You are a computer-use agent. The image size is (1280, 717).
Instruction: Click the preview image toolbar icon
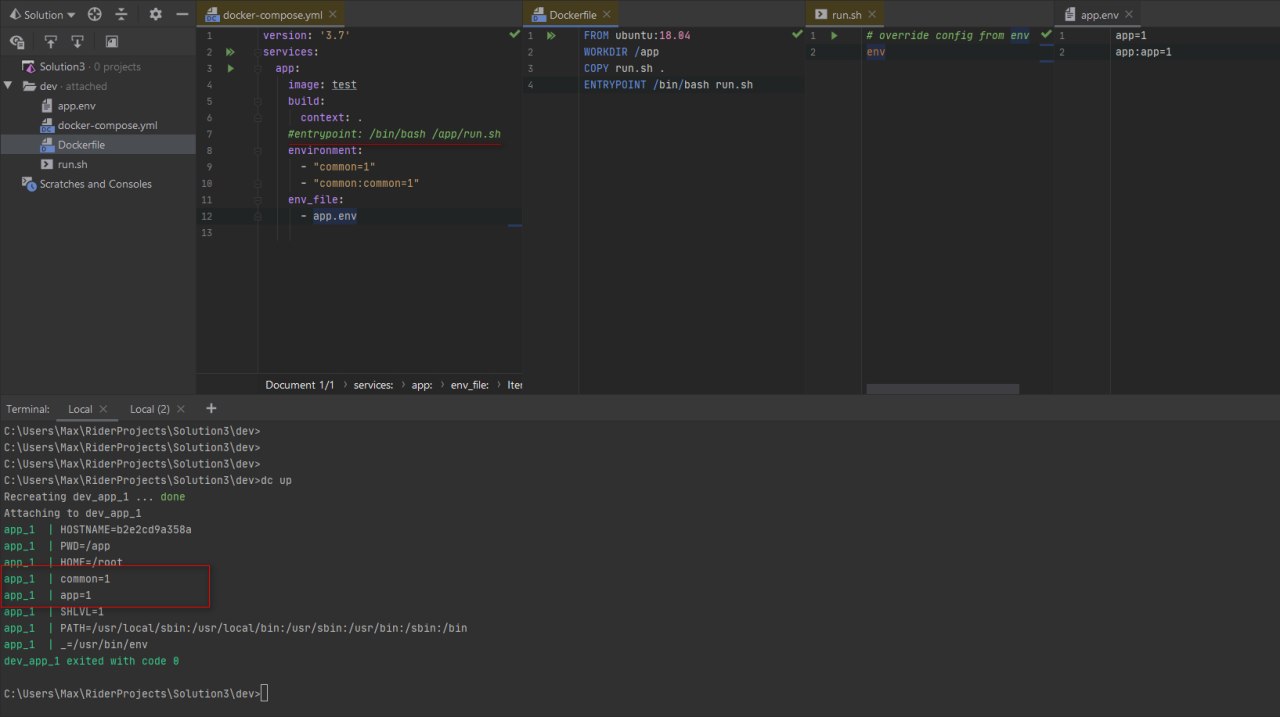[111, 42]
